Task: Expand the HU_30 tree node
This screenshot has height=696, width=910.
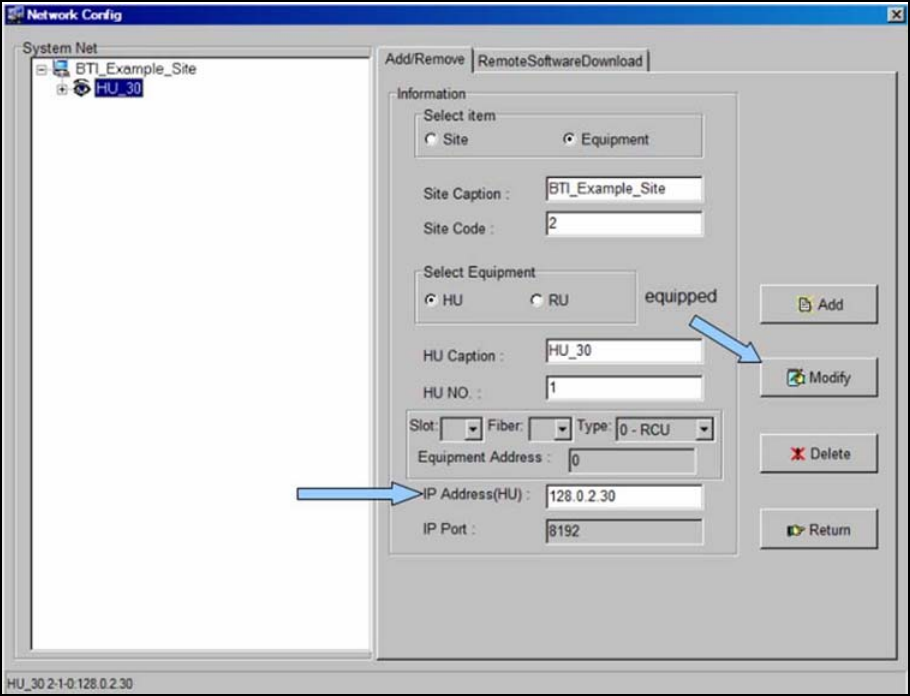Action: pyautogui.click(x=62, y=89)
